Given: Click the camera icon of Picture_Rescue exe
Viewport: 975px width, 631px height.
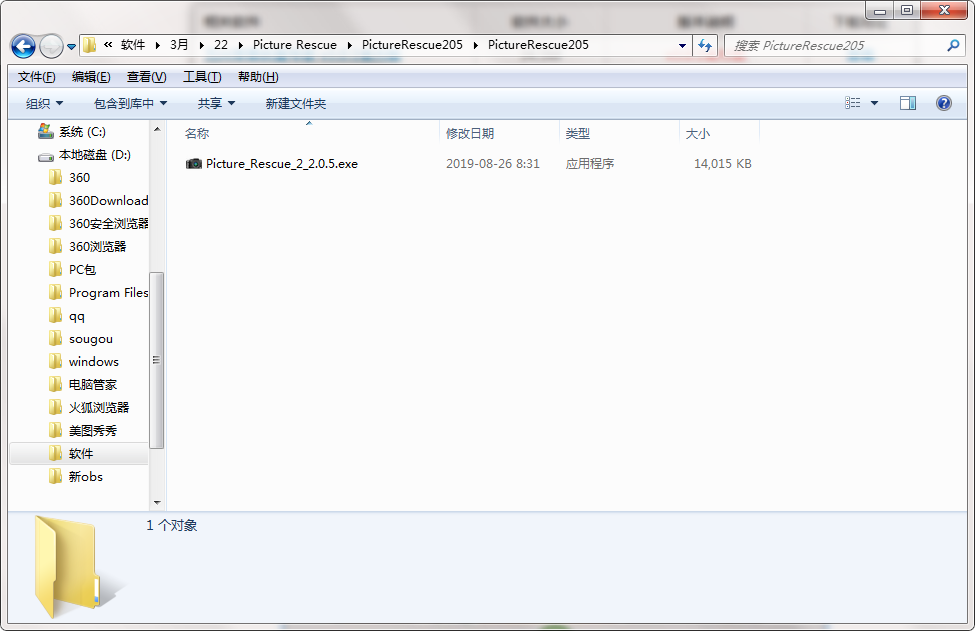Looking at the screenshot, I should [x=194, y=164].
